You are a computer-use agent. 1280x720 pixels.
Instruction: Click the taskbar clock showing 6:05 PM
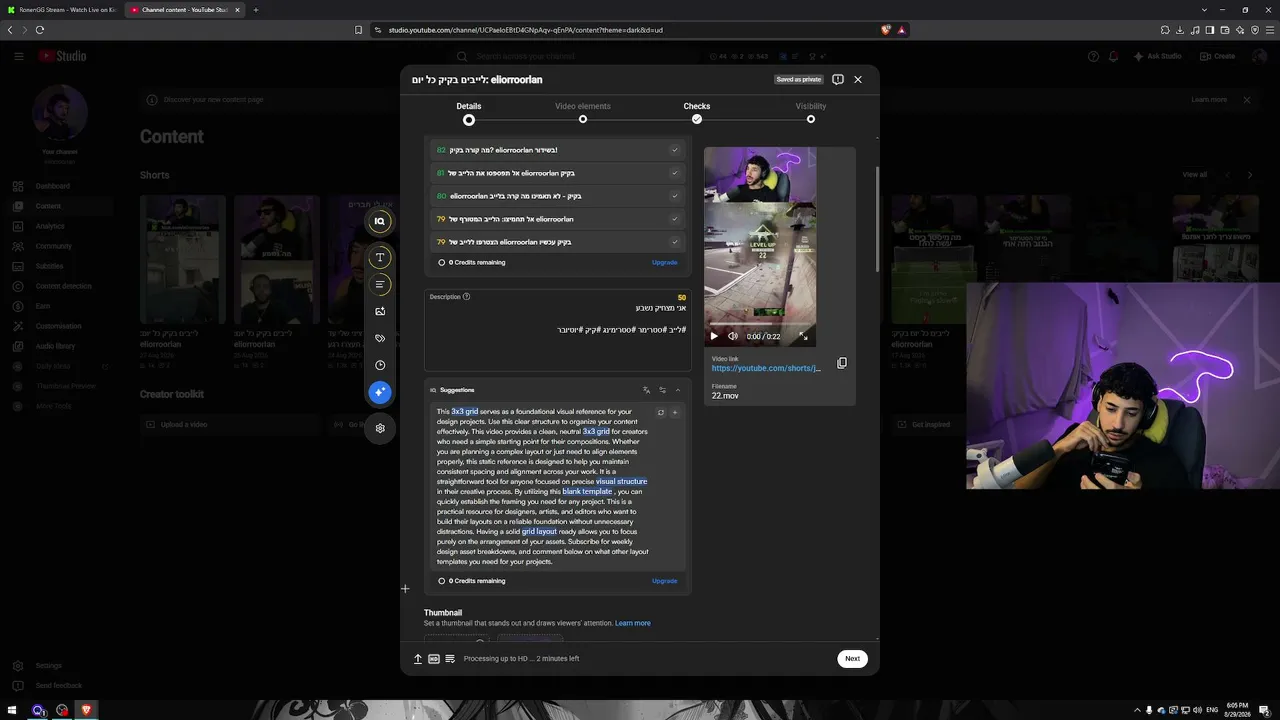click(x=1240, y=710)
